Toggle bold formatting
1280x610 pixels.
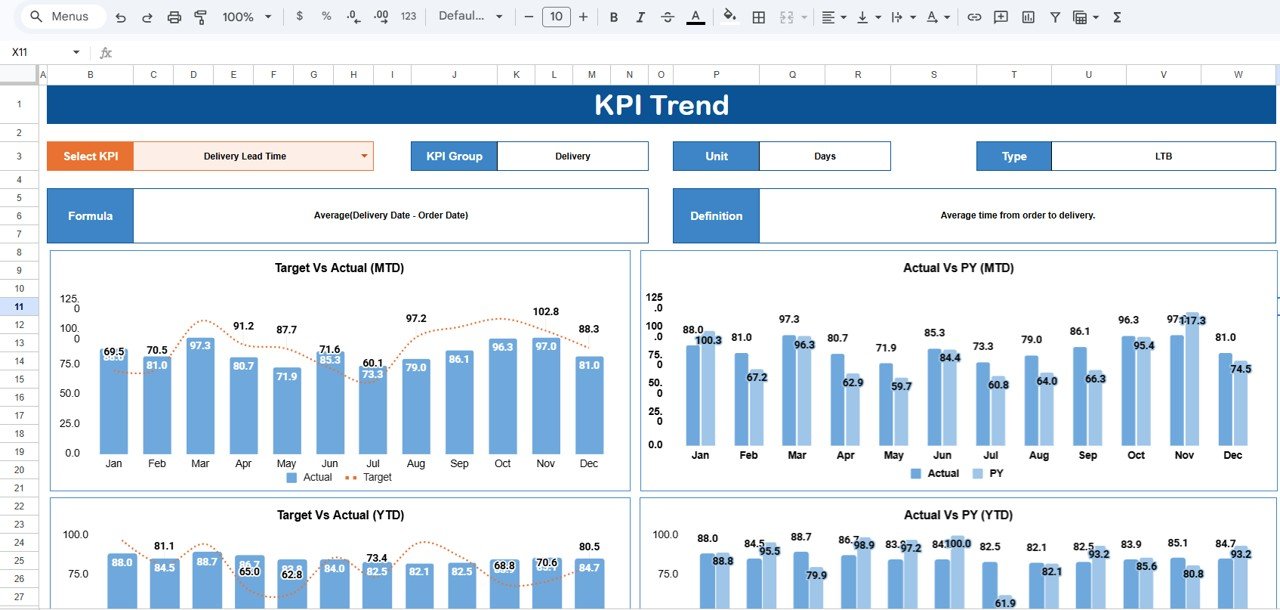[613, 17]
